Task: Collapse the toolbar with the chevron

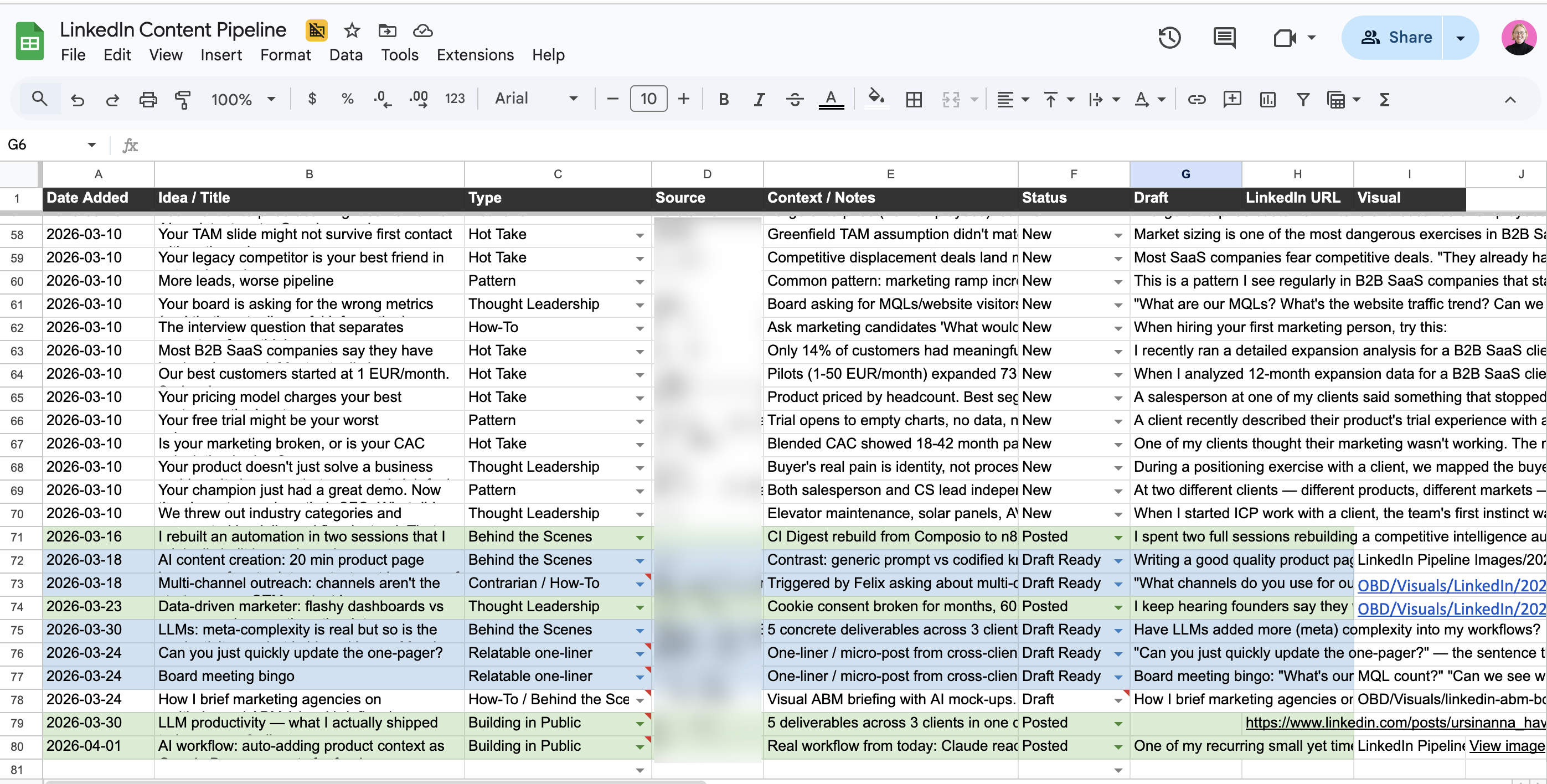Action: tap(1511, 100)
